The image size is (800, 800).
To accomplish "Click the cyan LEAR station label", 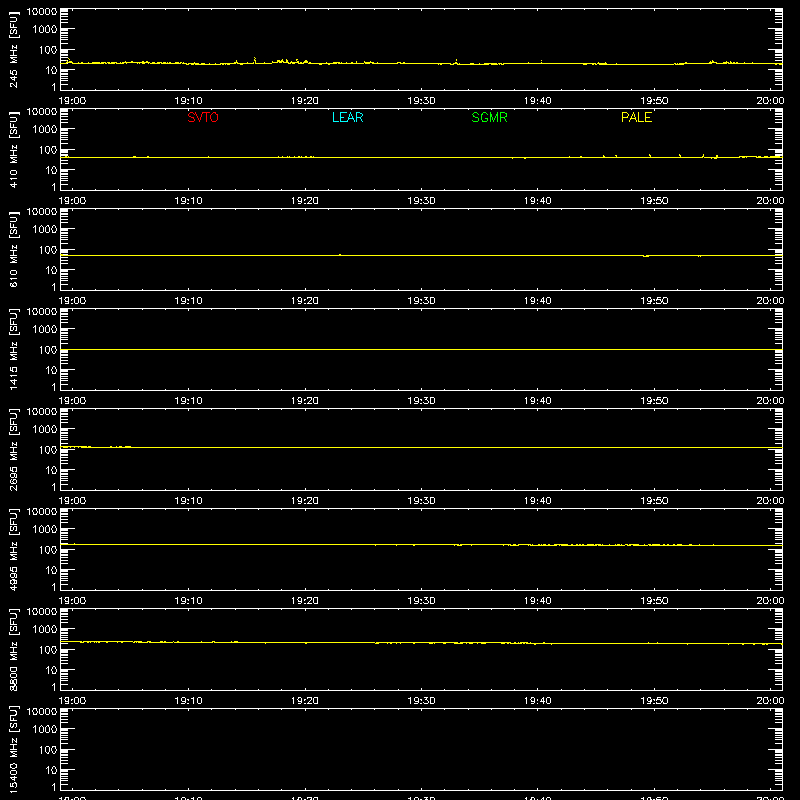I will tap(347, 117).
